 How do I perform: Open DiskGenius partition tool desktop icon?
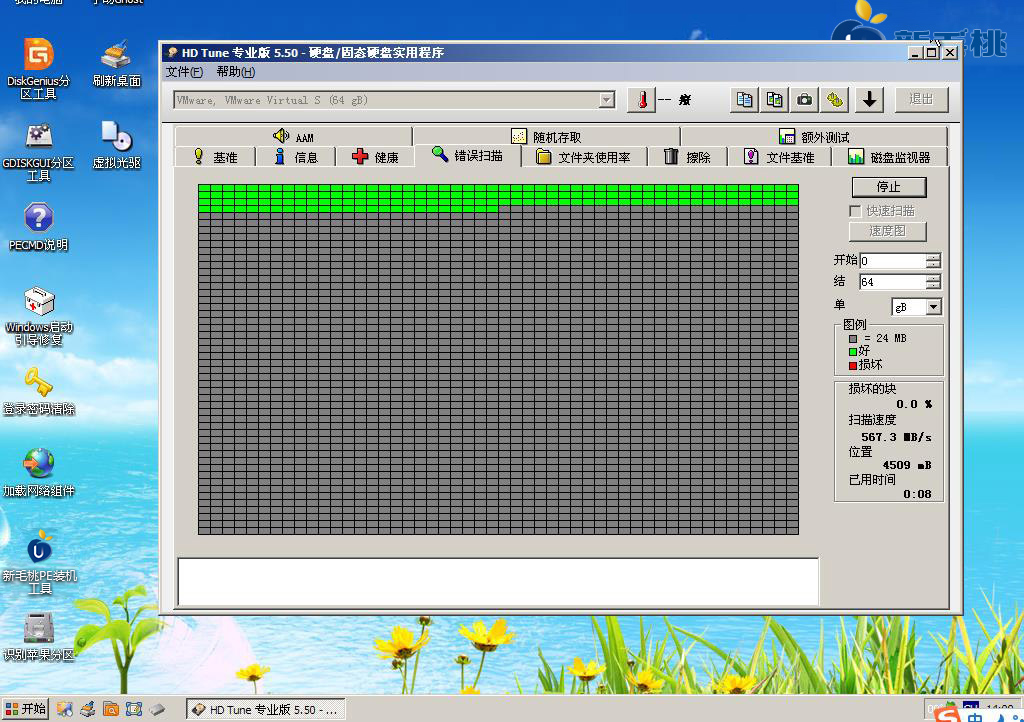point(39,69)
